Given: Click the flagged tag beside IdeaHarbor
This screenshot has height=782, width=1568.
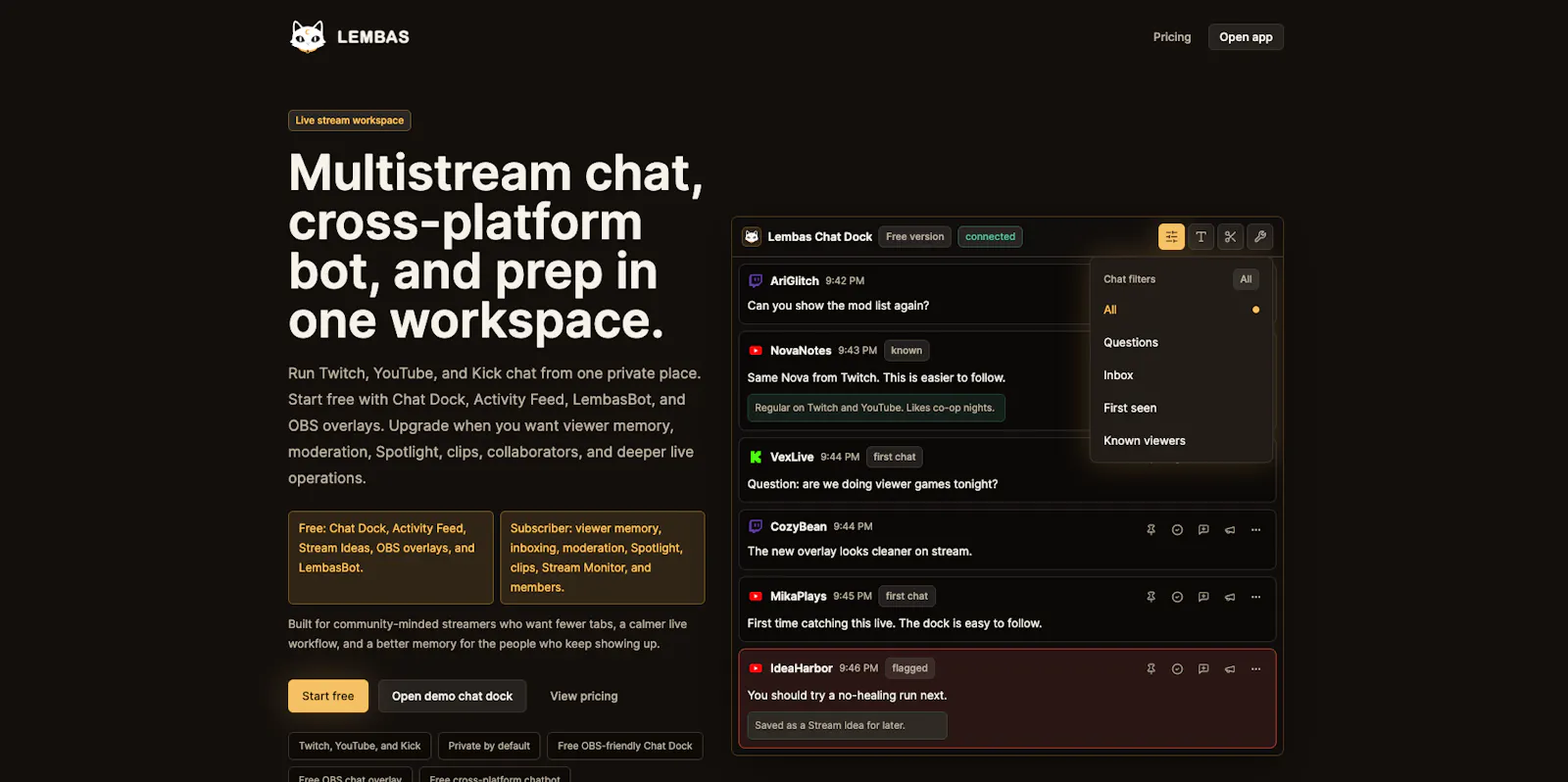Looking at the screenshot, I should coord(909,668).
